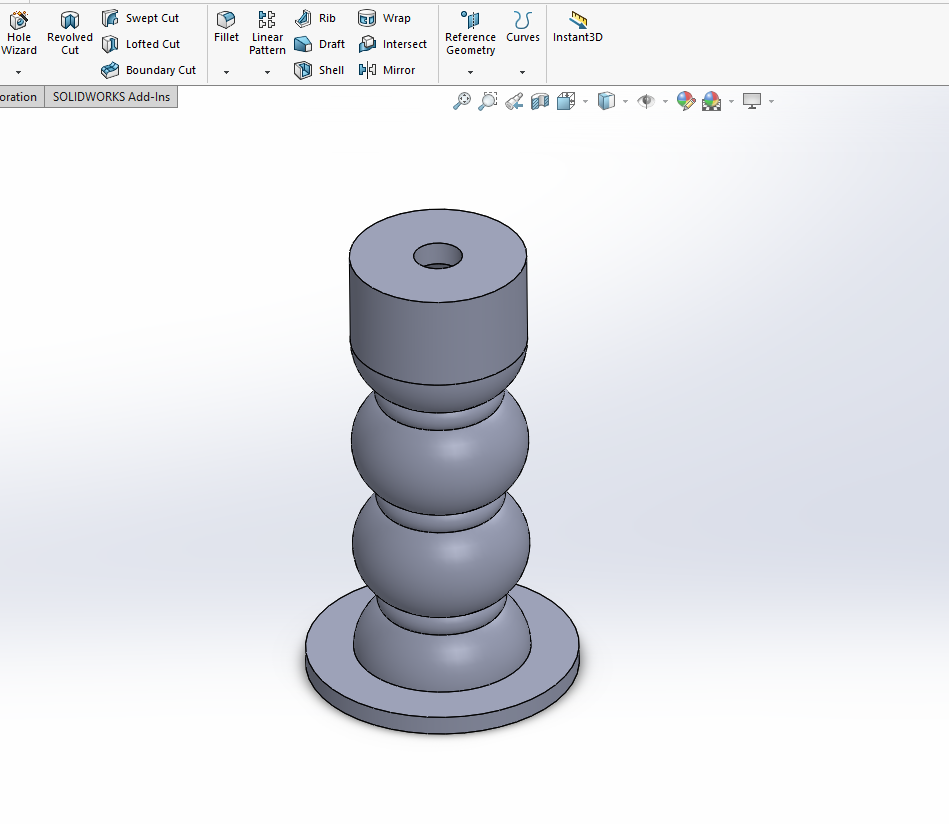The height and width of the screenshot is (824, 949).
Task: Toggle Instant3D mode
Action: click(577, 28)
